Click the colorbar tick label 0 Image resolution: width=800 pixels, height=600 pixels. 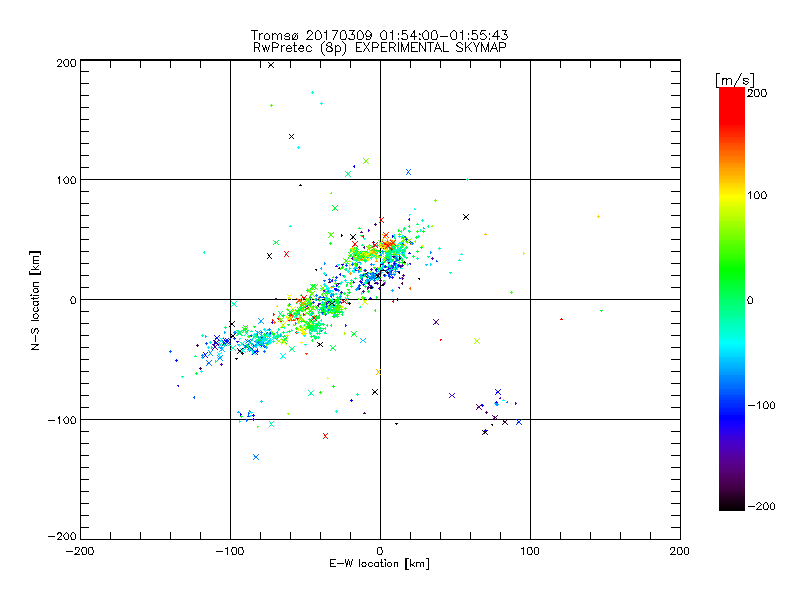[750, 301]
